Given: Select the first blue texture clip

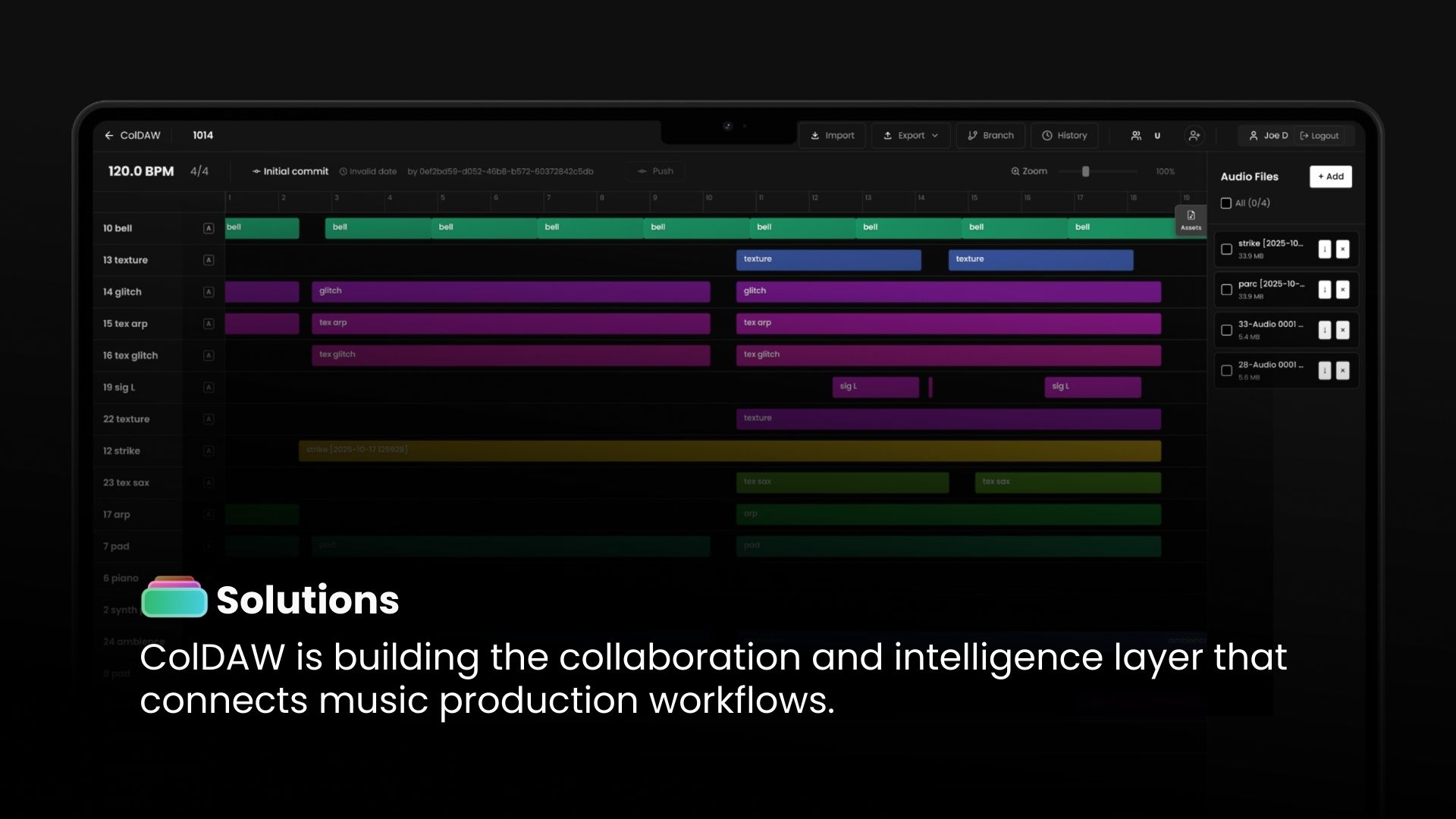Looking at the screenshot, I should (x=829, y=260).
